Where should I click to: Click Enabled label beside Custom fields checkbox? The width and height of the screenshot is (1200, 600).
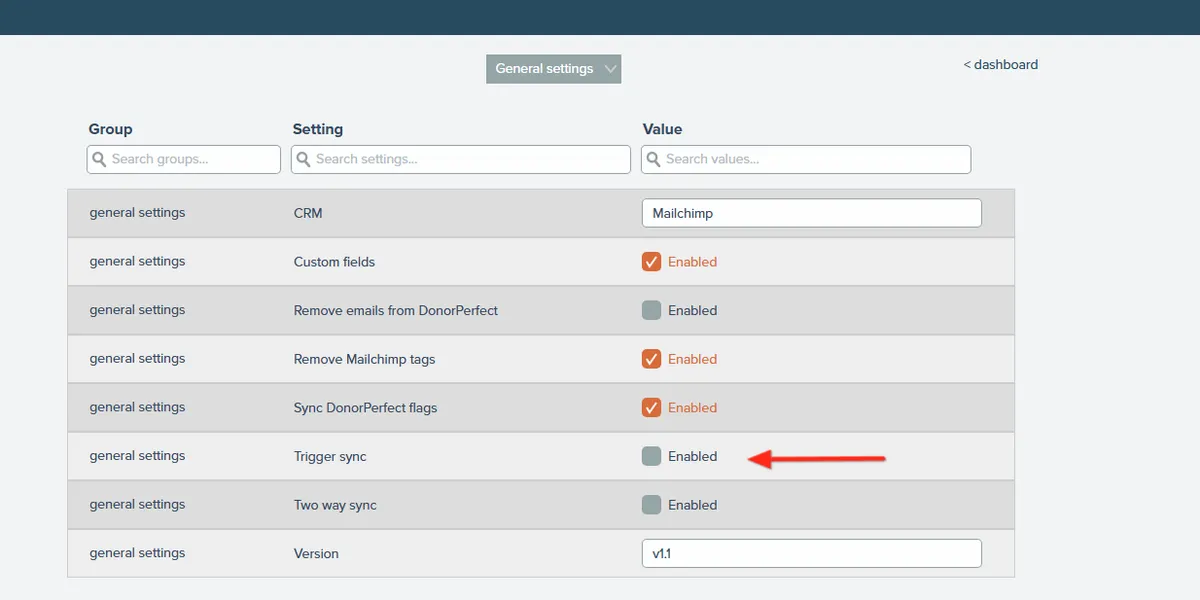(x=692, y=262)
